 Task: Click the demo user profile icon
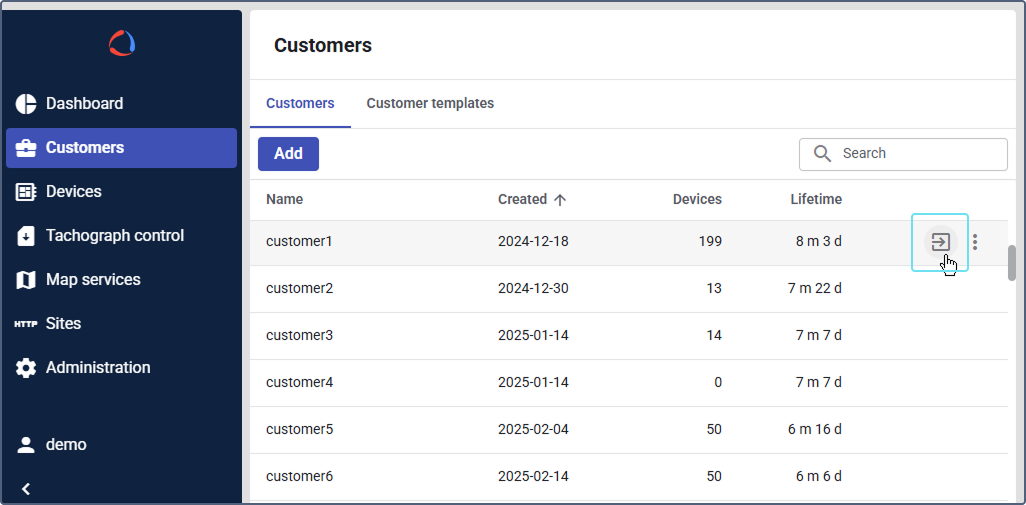(26, 445)
